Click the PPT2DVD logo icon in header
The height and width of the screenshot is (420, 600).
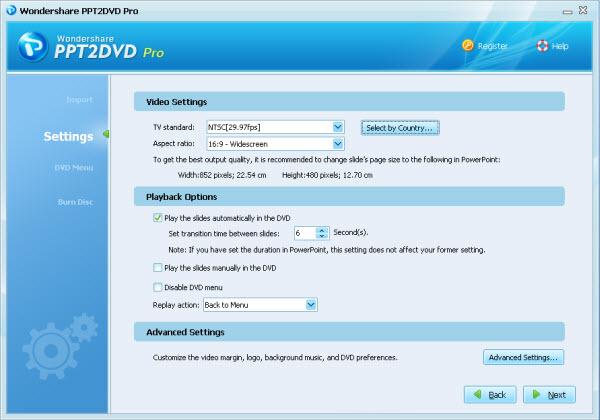[33, 47]
